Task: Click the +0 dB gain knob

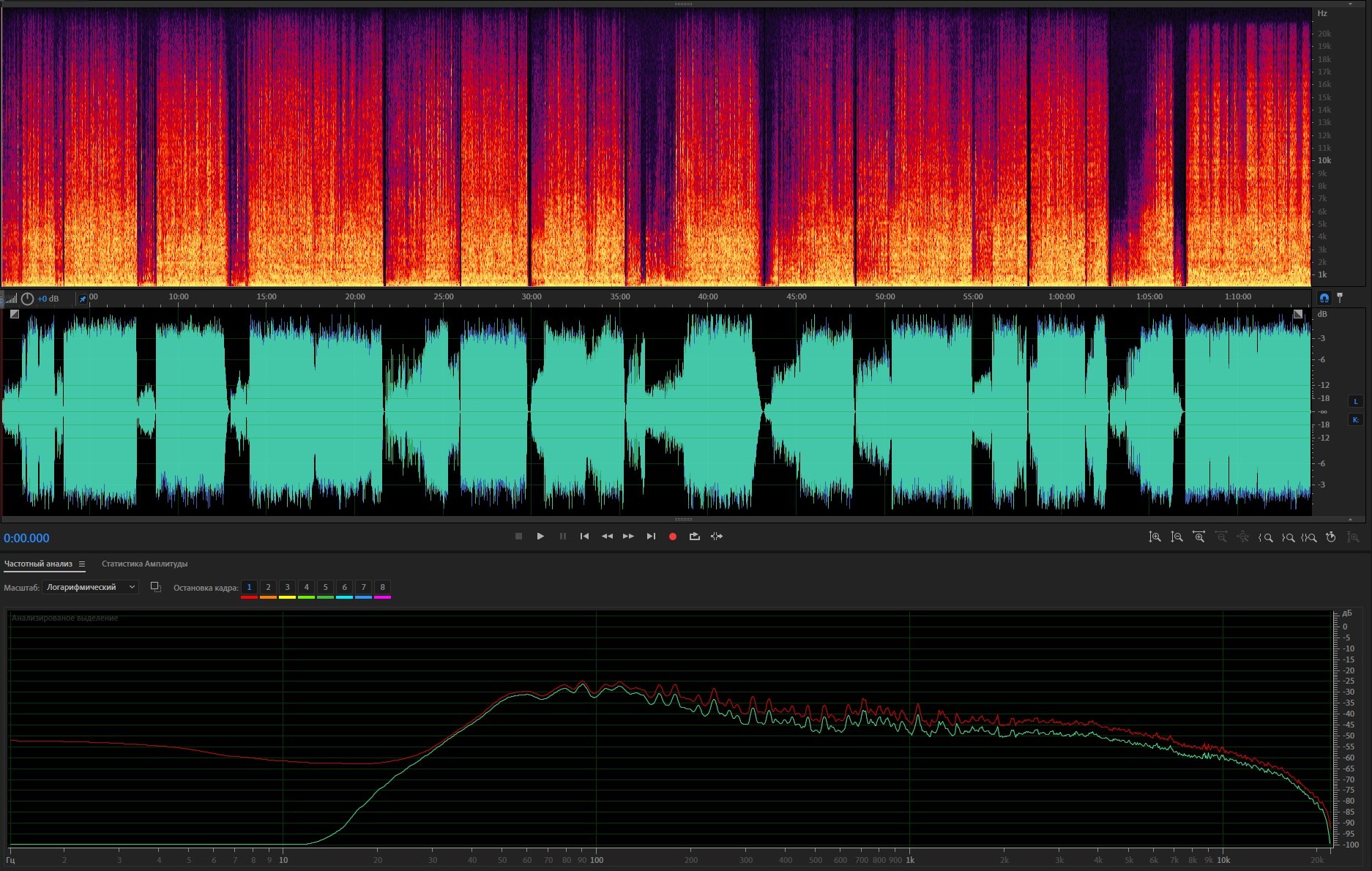Action: (x=27, y=299)
